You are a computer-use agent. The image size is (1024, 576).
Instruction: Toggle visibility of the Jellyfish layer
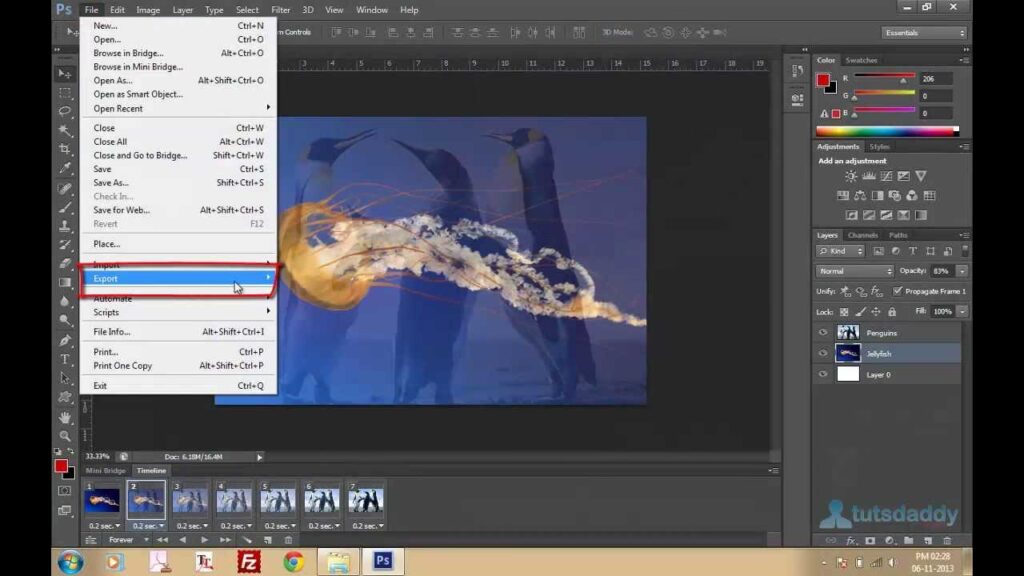[823, 354]
